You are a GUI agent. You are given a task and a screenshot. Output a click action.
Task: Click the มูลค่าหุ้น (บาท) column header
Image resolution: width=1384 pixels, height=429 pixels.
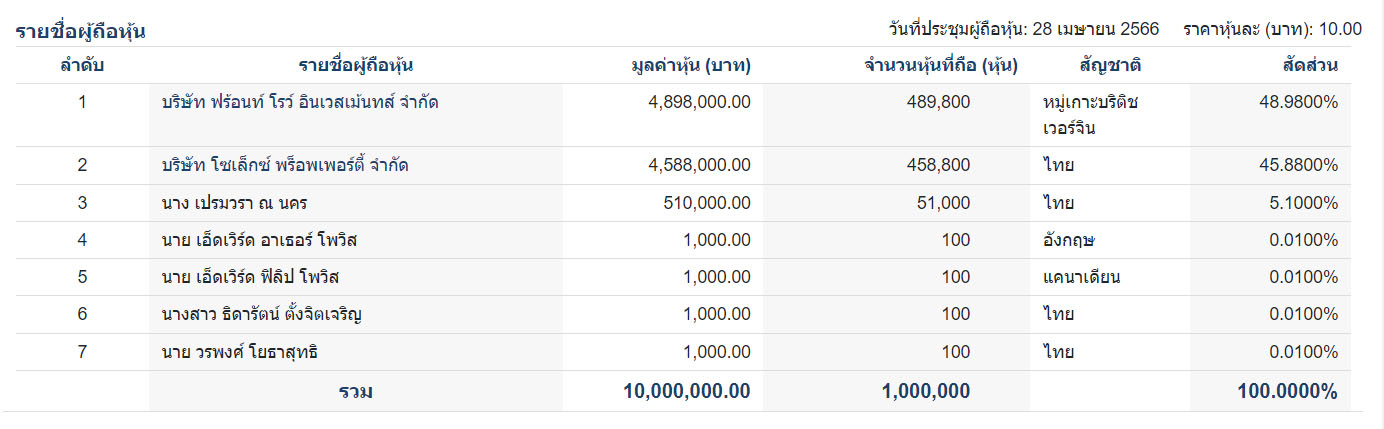[690, 66]
